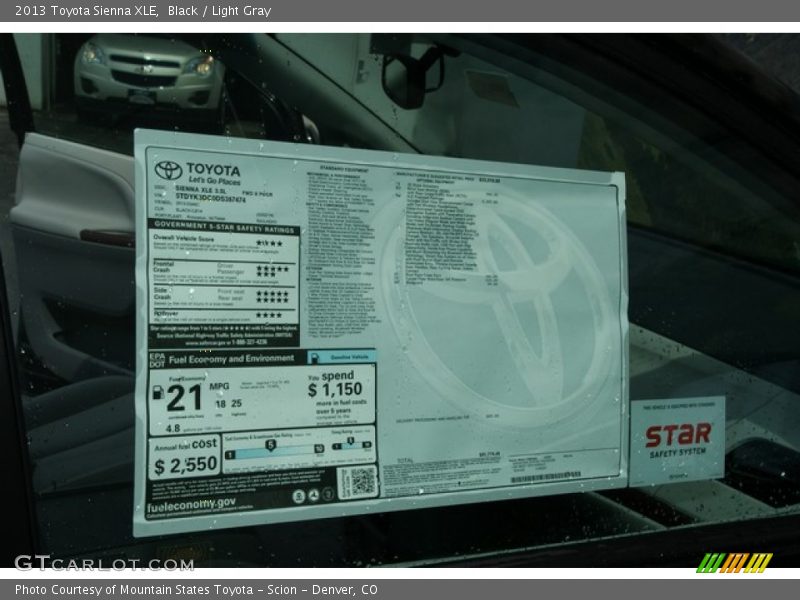This screenshot has height=600, width=800.
Task: Click the 'Overall Vehicle Score' label
Action: click(184, 238)
